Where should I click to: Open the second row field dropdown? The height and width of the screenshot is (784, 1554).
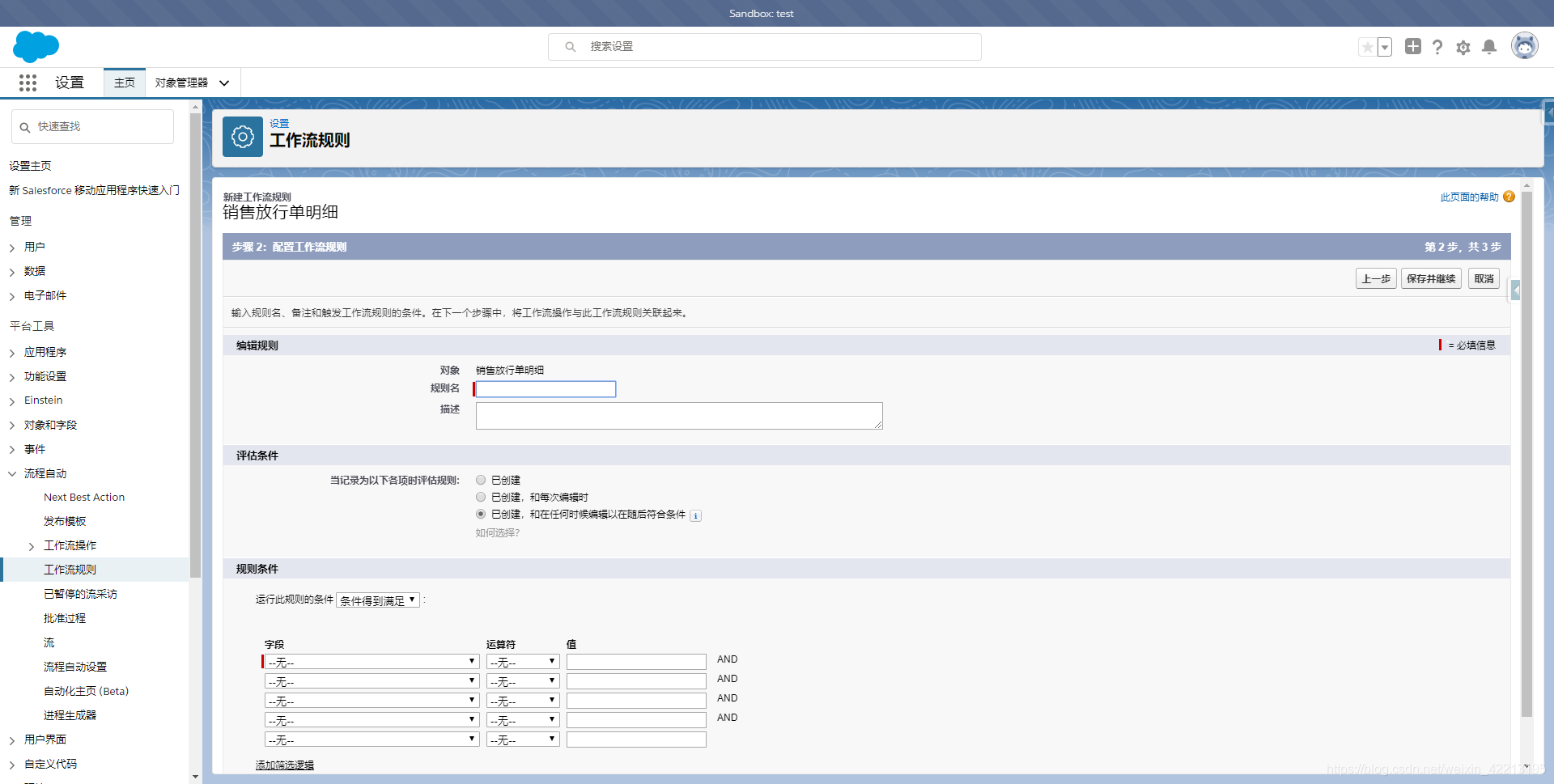pos(372,681)
